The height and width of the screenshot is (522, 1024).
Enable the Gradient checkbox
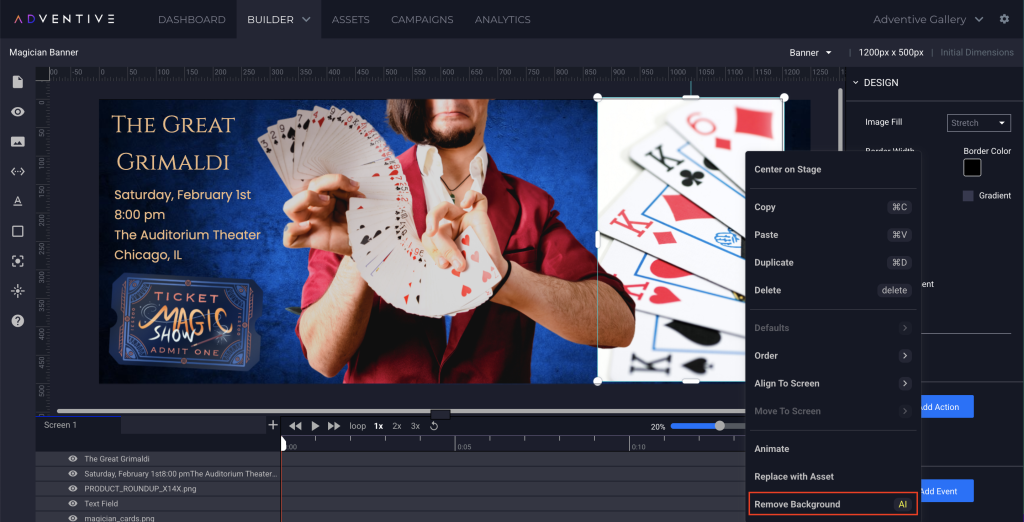968,196
